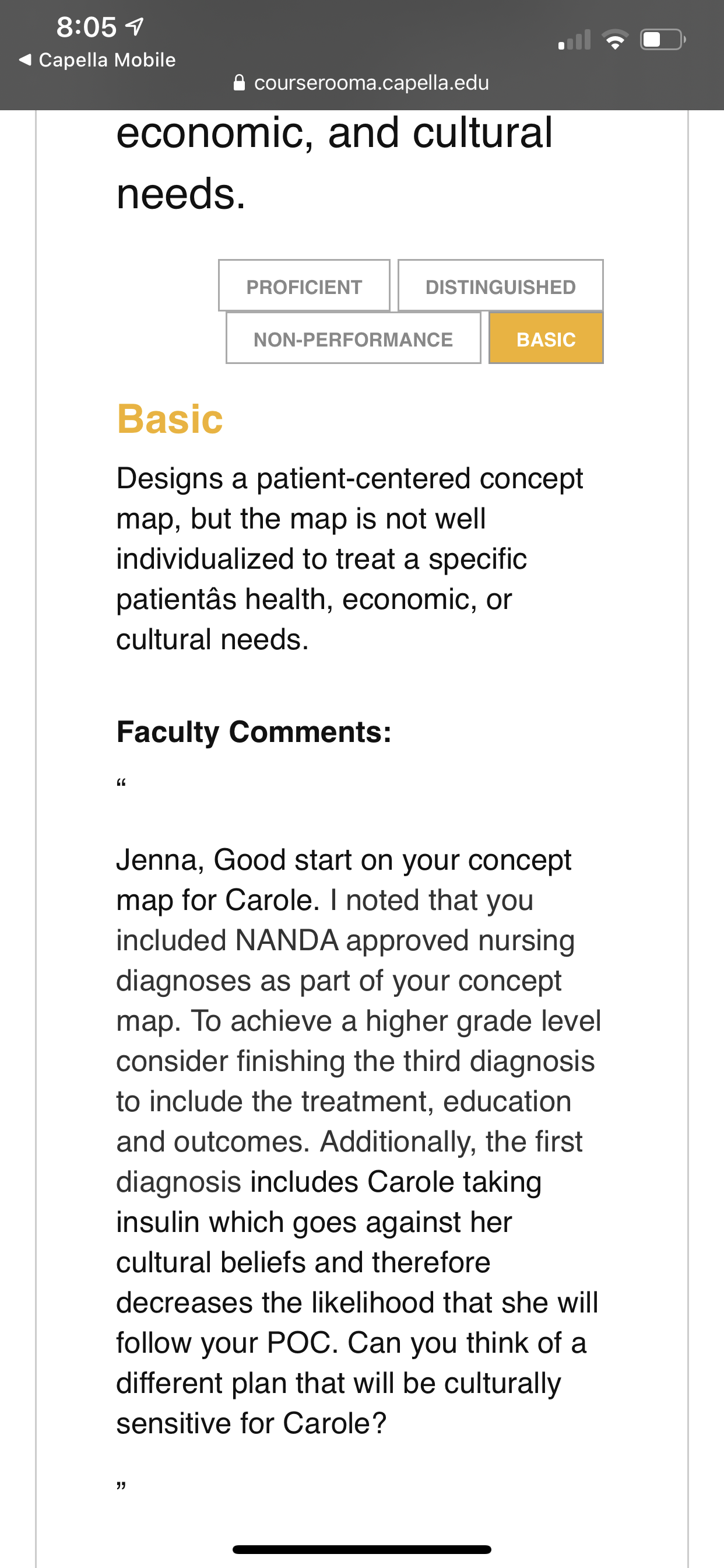Tap the Basic criterion description text
724x1568 pixels.
[350, 559]
